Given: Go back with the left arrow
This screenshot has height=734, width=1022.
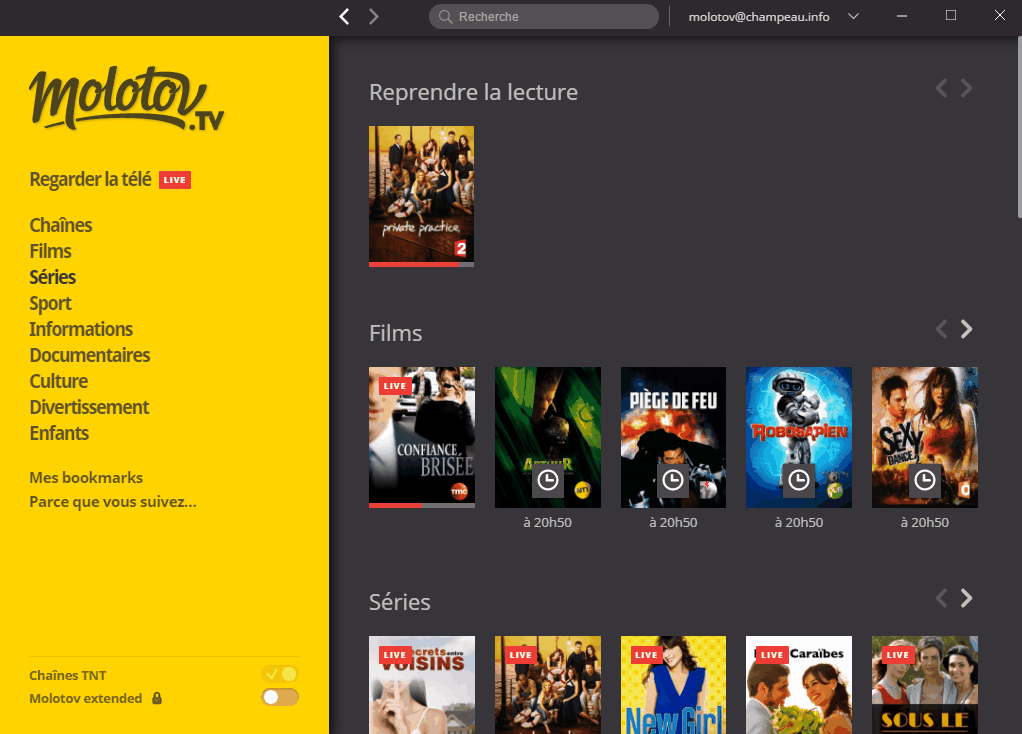Looking at the screenshot, I should (x=345, y=16).
